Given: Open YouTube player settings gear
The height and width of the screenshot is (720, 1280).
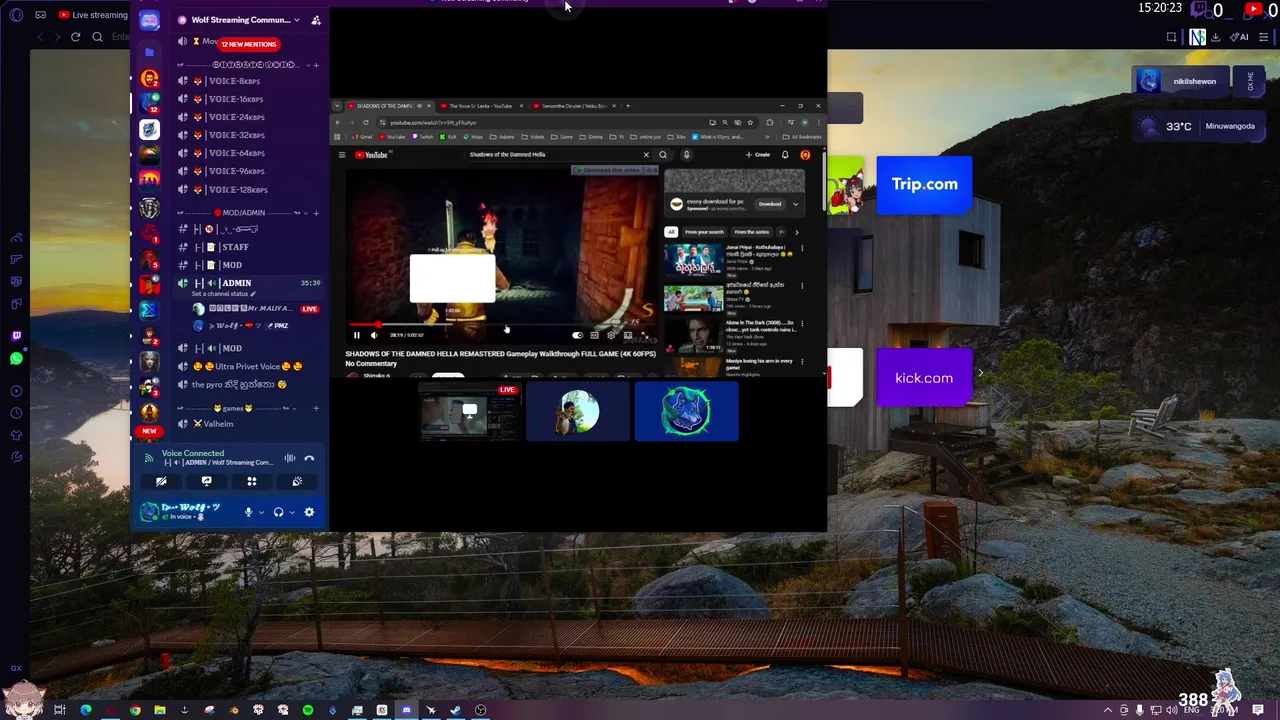Looking at the screenshot, I should coord(611,335).
